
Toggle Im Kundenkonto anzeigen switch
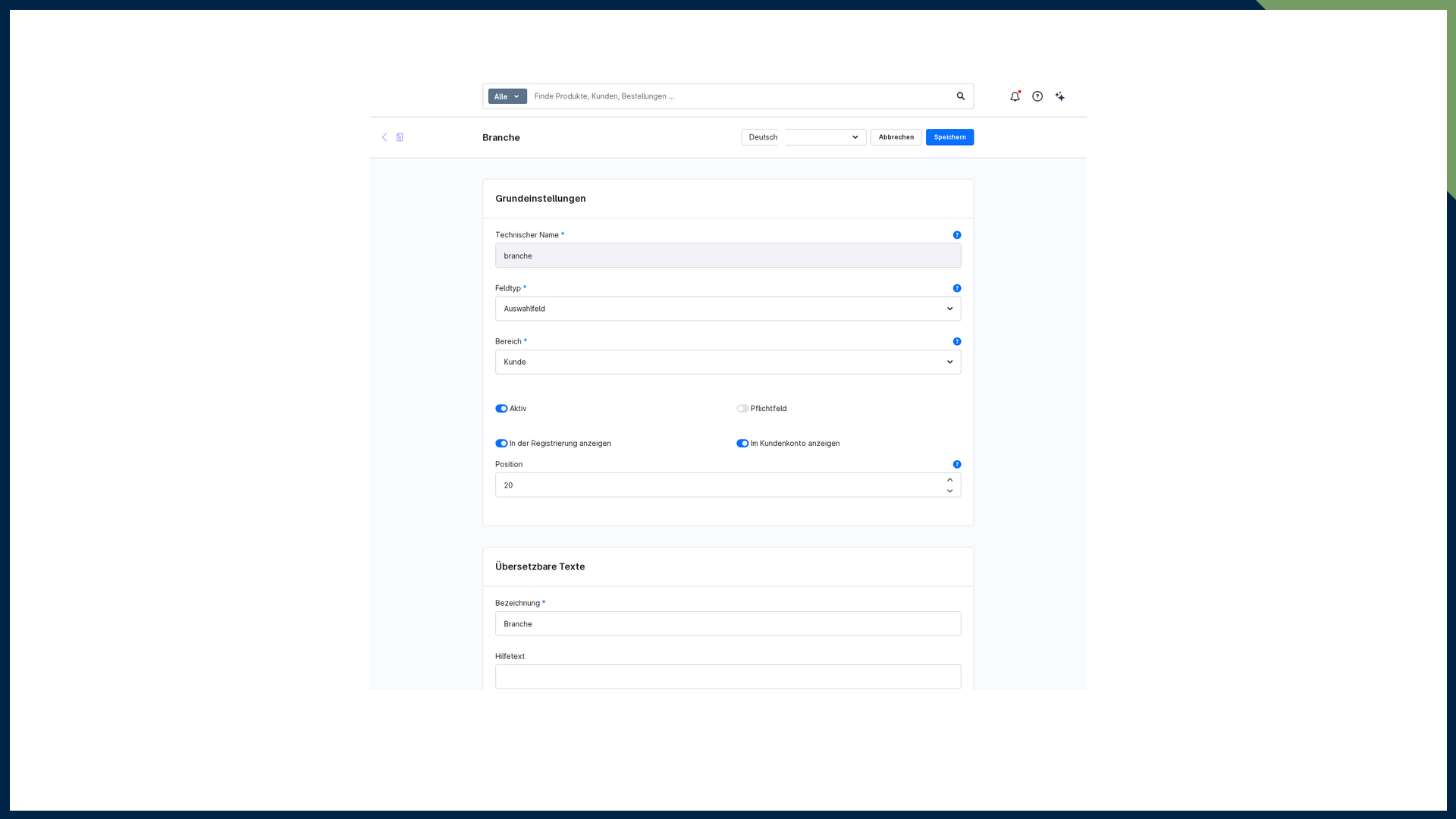(x=742, y=444)
